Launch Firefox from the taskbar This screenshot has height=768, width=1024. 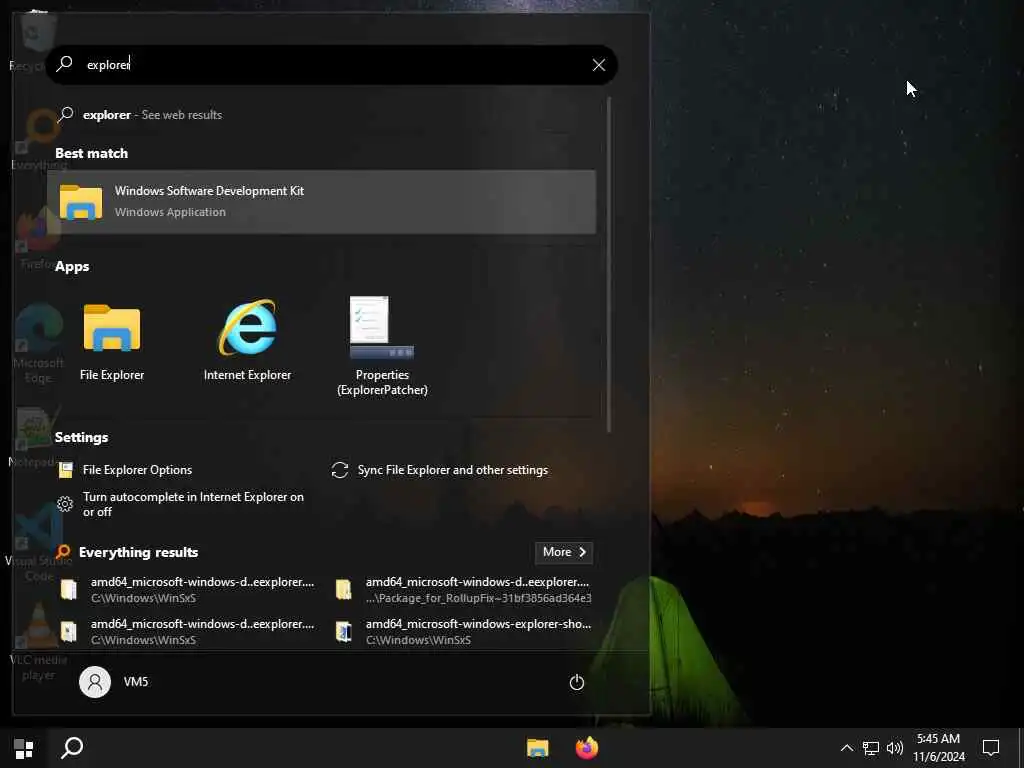(x=586, y=748)
